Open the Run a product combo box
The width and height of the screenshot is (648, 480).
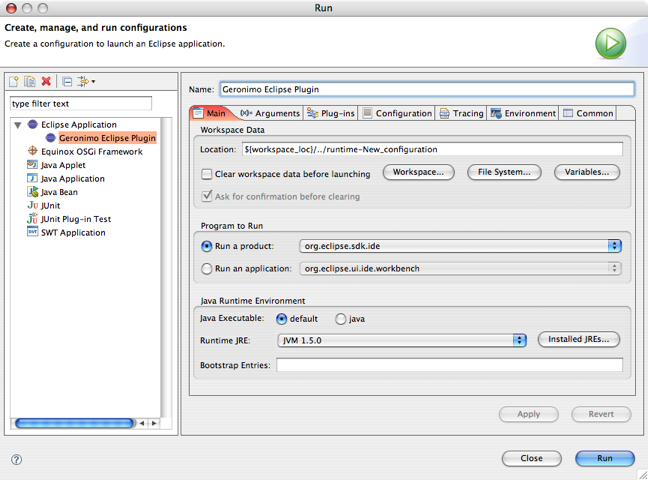[x=460, y=246]
